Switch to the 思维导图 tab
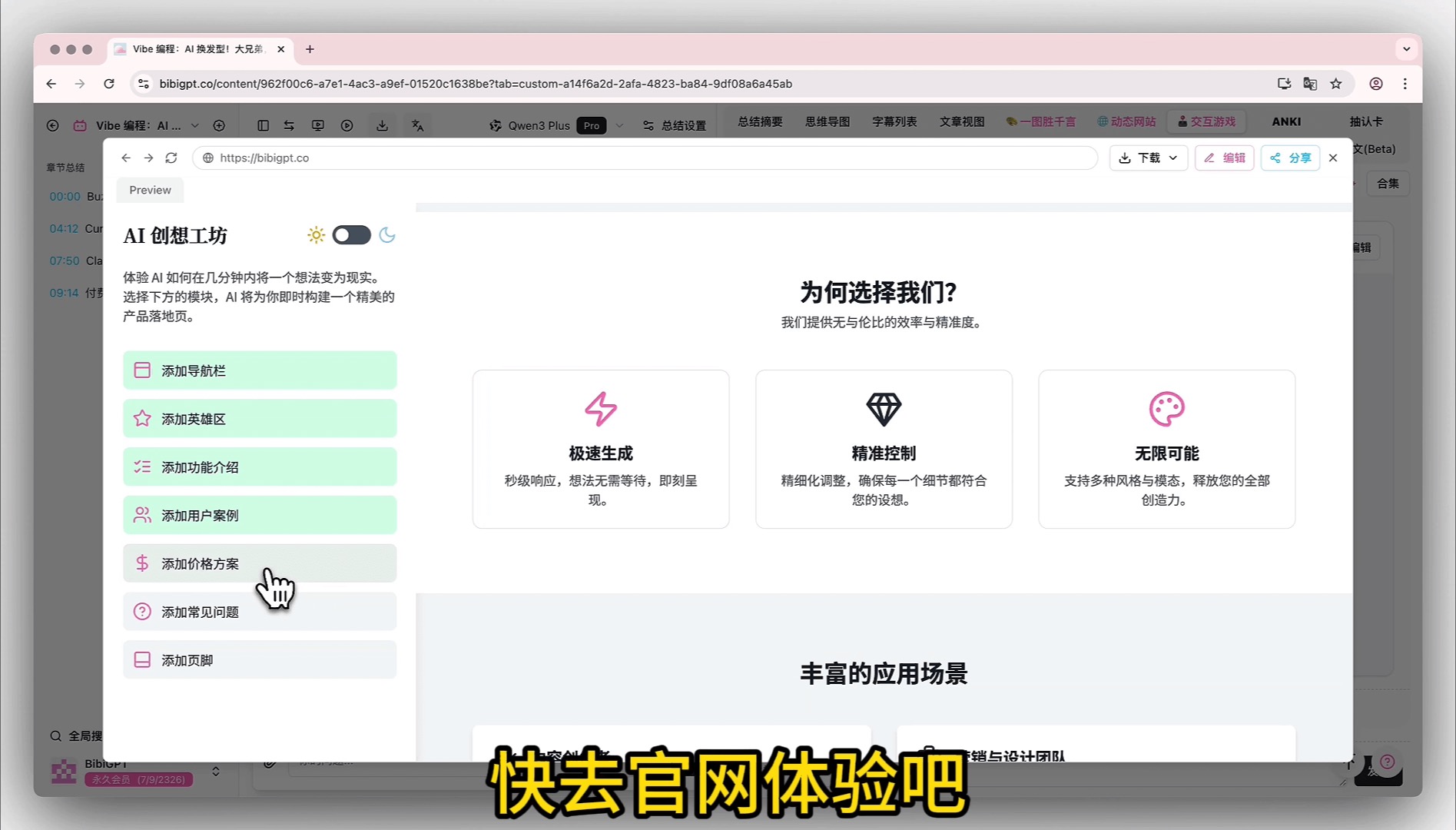Viewport: 1456px width, 830px height. pos(827,121)
